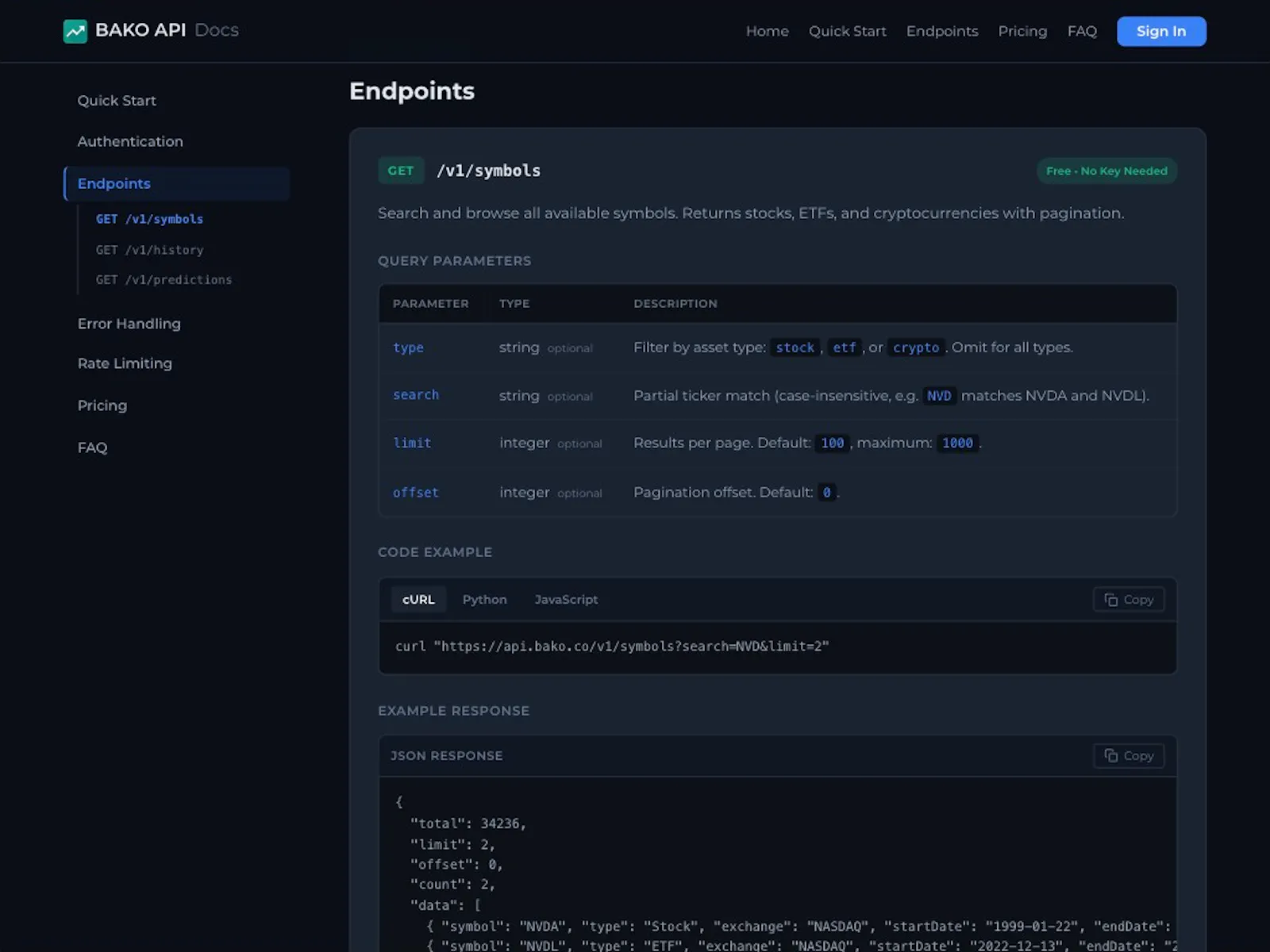Click the offset parameter name
Screen dimensions: 1270x952
tap(415, 493)
